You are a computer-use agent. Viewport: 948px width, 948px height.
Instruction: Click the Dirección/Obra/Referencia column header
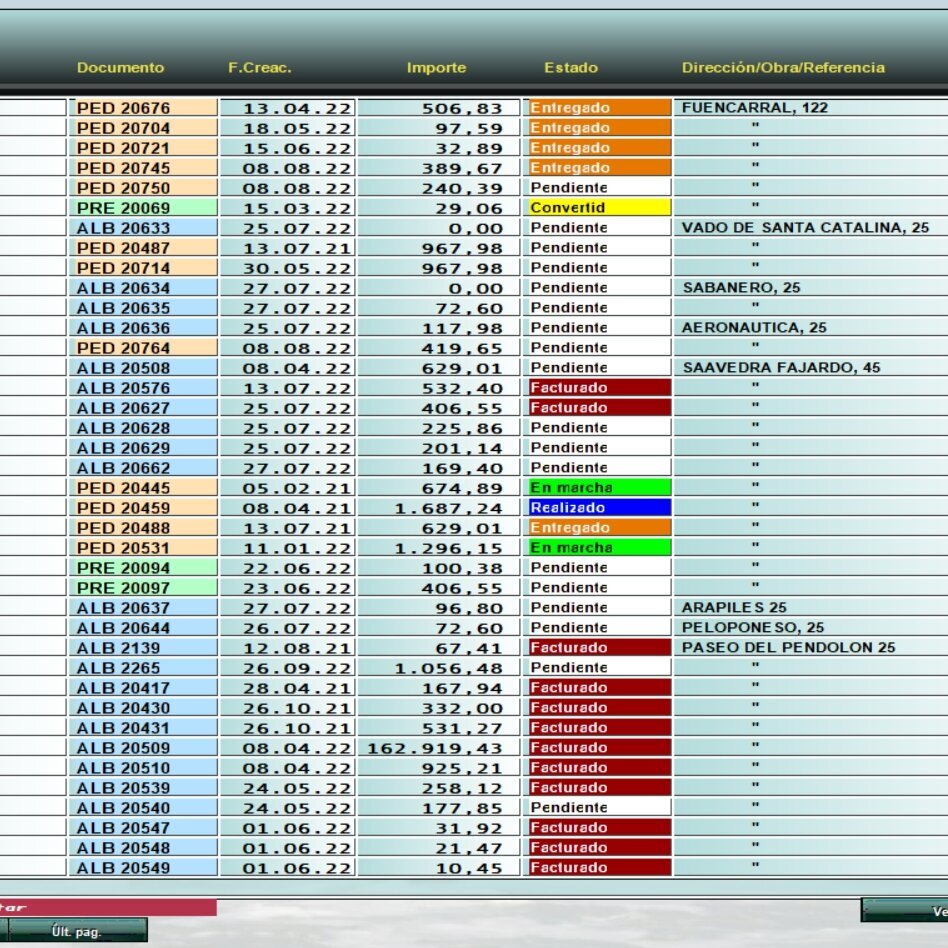(783, 68)
